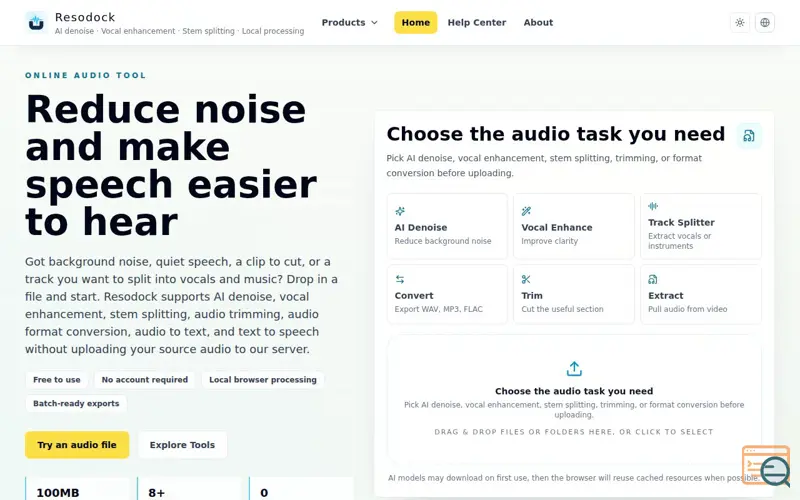Select the Trim task label
This screenshot has height=500, width=800.
[532, 295]
